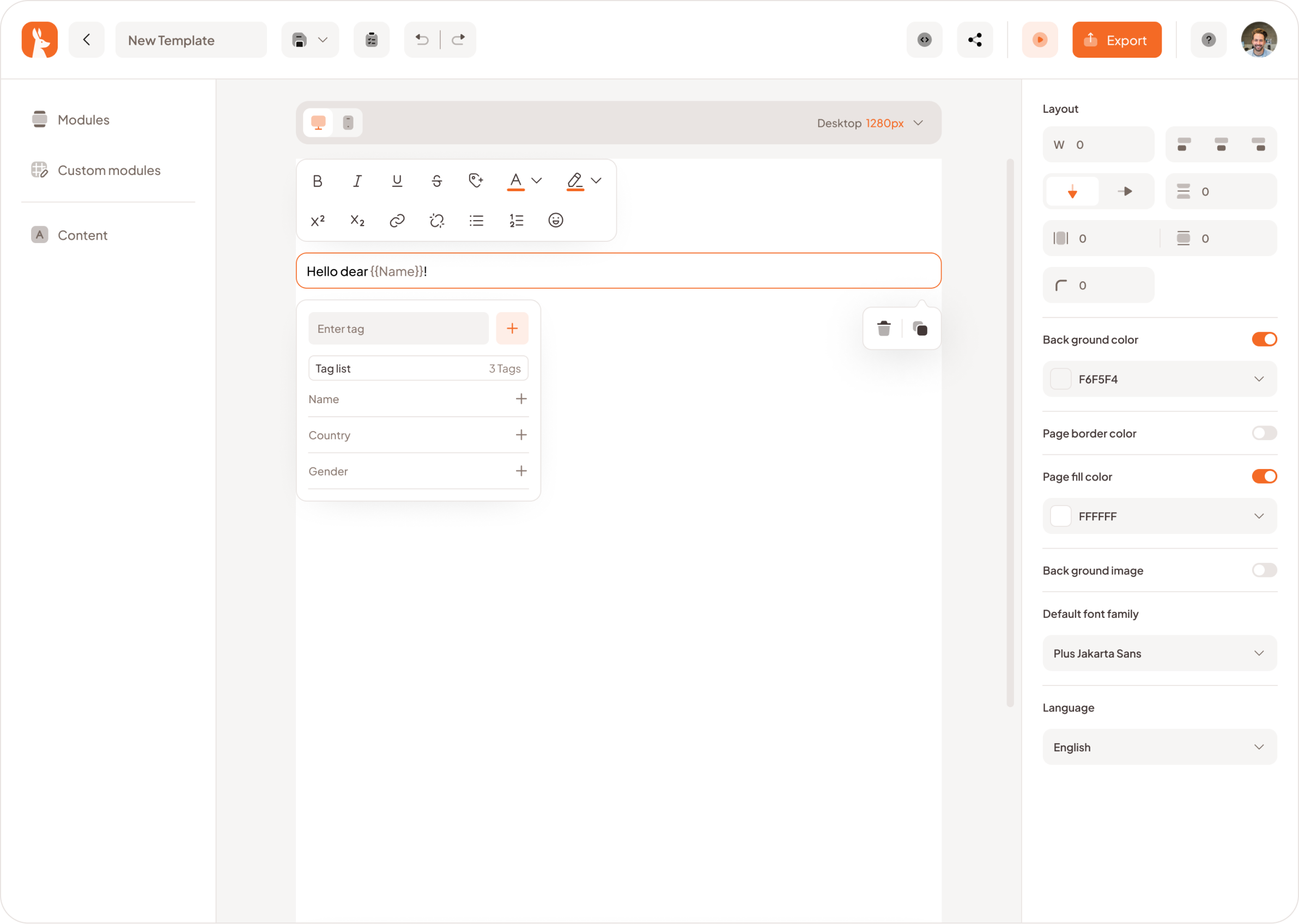Align content to the right
Image resolution: width=1299 pixels, height=924 pixels.
(1259, 144)
